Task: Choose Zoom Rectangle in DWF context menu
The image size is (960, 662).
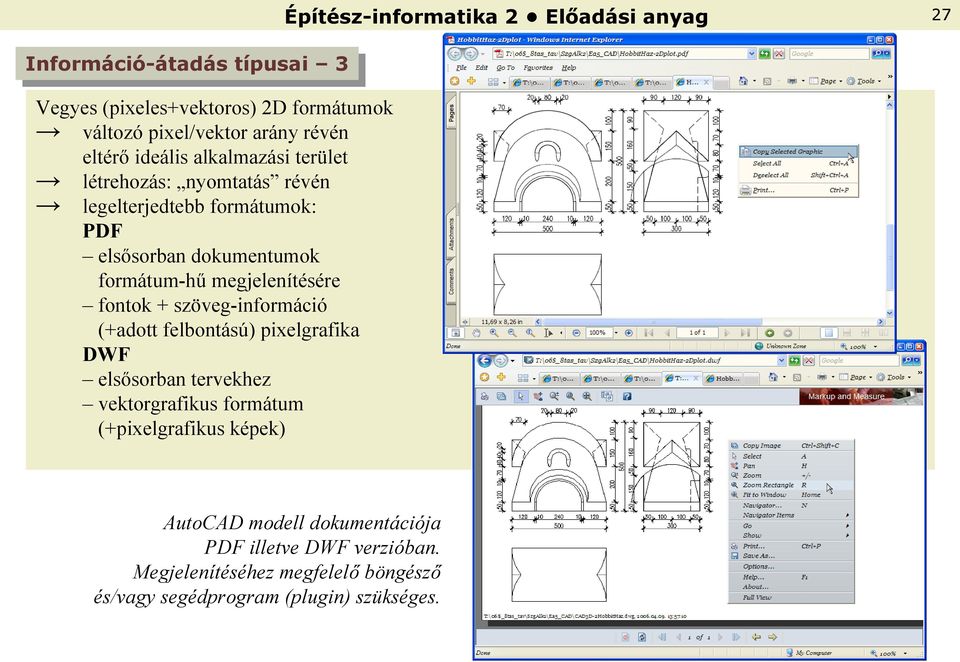Action: [x=790, y=485]
